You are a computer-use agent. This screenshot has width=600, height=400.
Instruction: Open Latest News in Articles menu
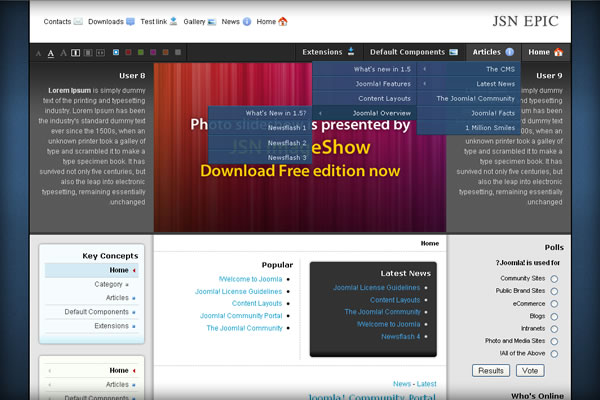495,84
